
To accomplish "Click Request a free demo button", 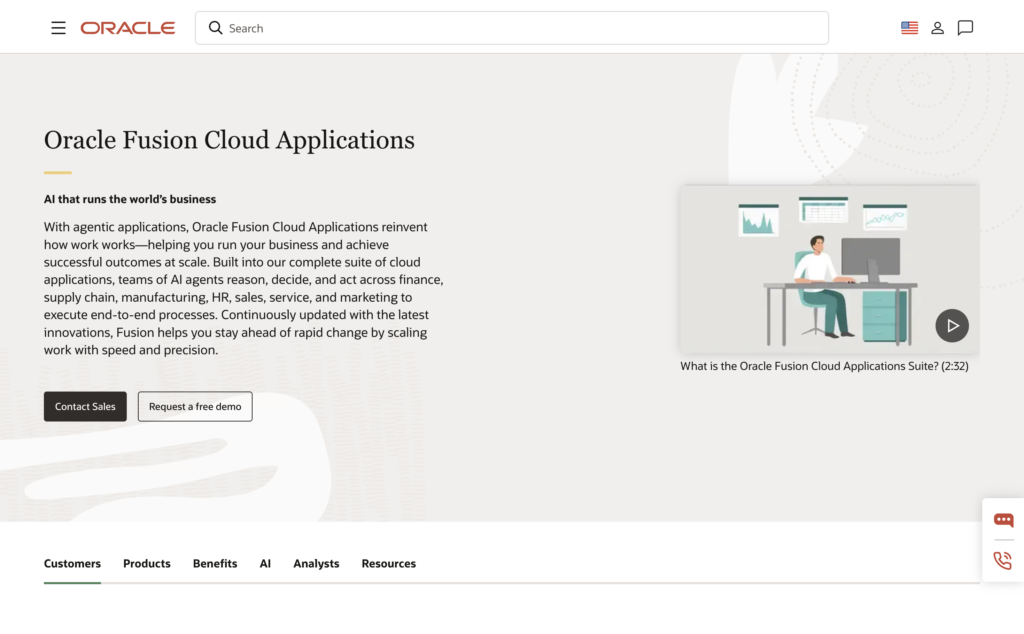I will (x=195, y=406).
